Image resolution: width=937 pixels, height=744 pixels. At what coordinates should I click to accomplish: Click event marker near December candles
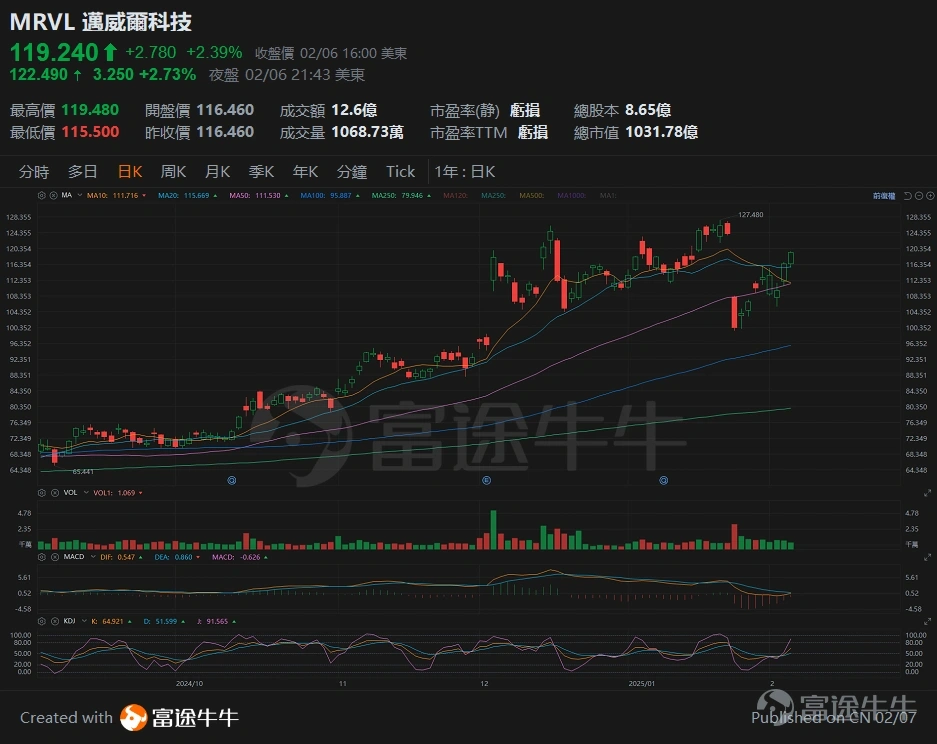486,480
